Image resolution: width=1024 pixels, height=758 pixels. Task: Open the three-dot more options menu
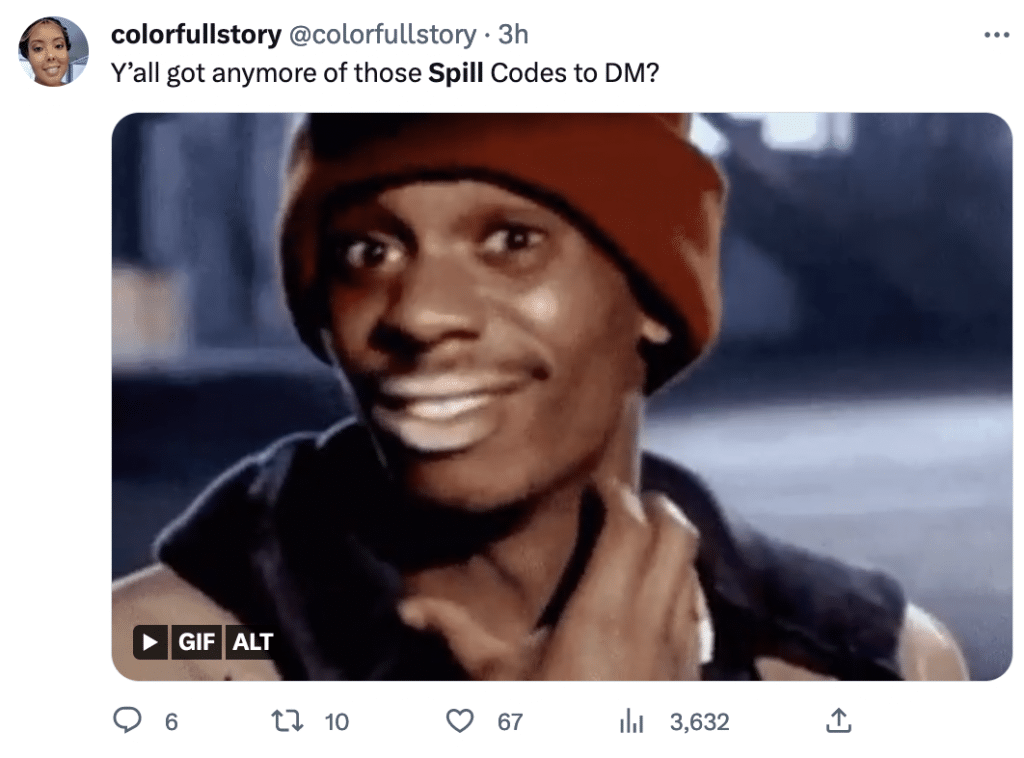tap(997, 35)
